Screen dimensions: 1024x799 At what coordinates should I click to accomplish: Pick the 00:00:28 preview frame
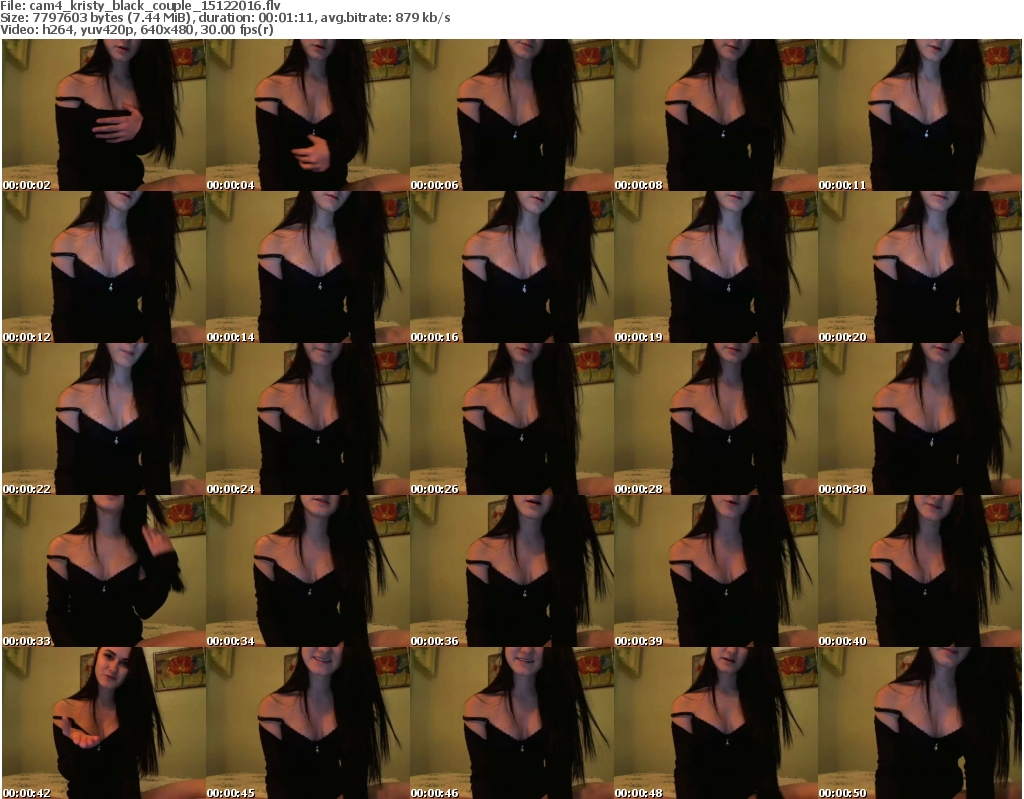click(x=715, y=419)
